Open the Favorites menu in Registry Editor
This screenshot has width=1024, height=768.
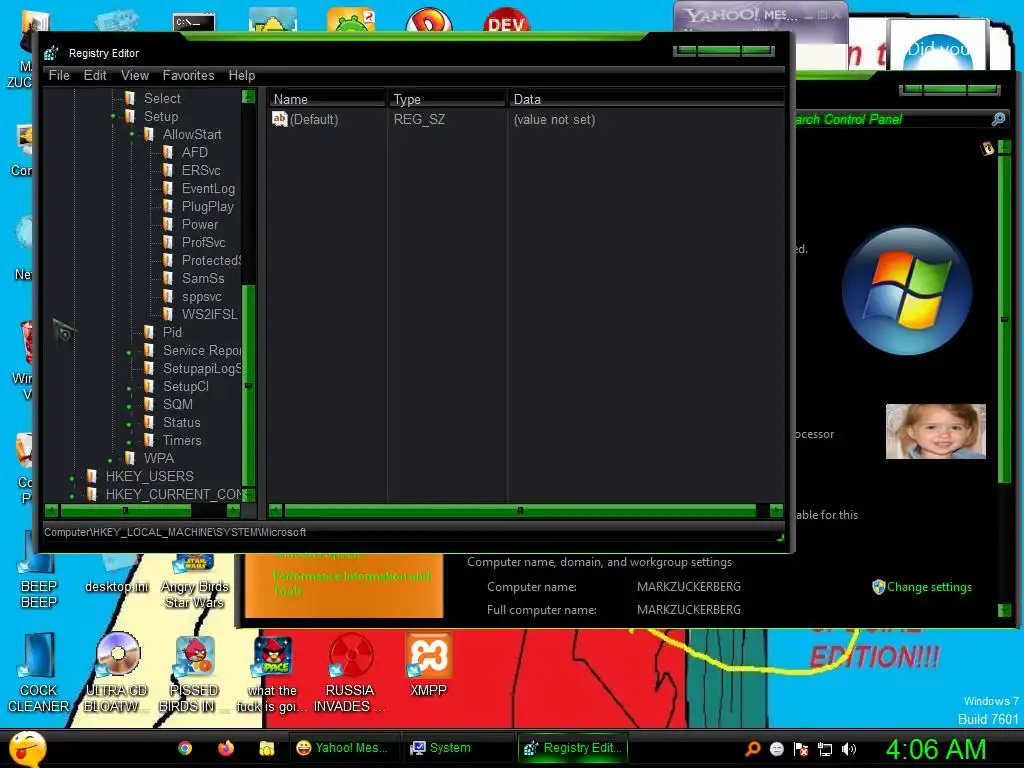[188, 76]
